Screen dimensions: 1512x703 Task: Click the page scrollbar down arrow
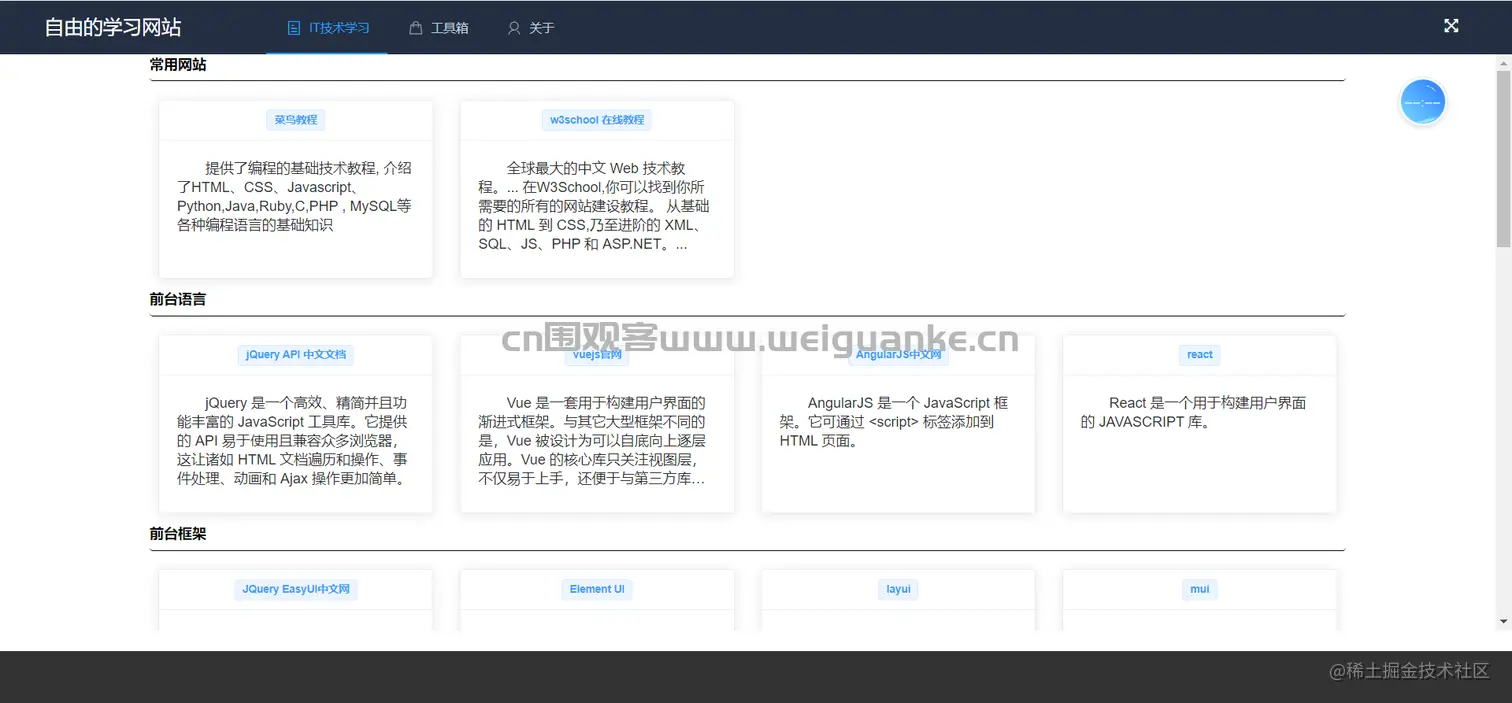tap(1503, 622)
